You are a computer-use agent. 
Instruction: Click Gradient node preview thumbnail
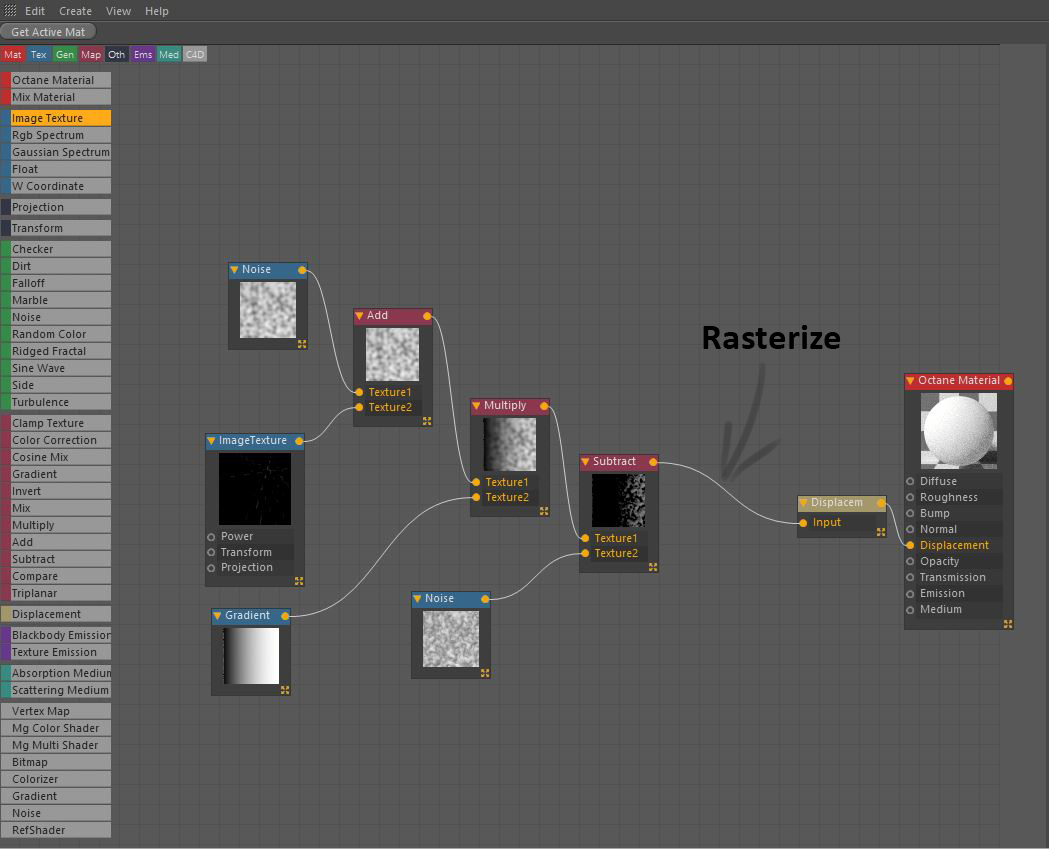(251, 656)
